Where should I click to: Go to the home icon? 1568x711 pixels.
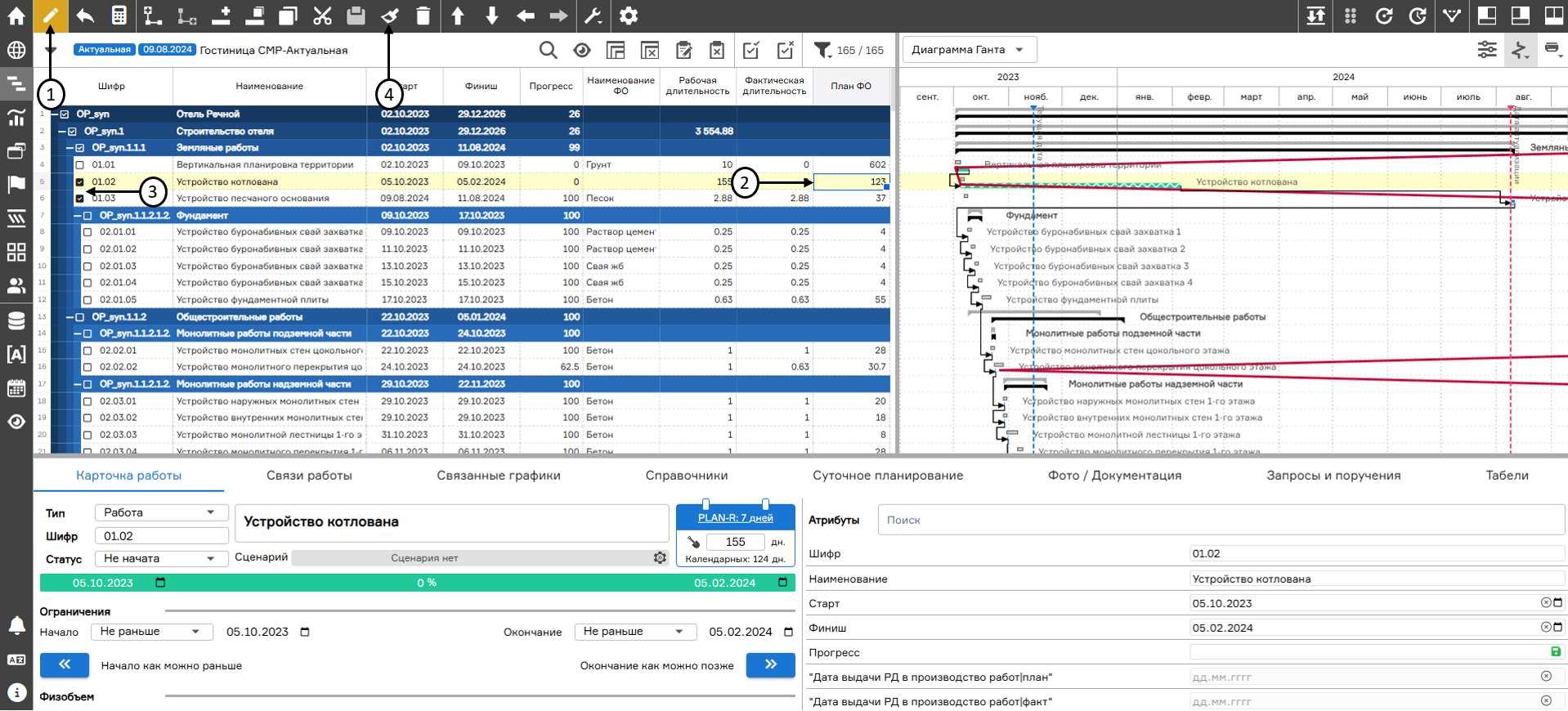click(16, 16)
